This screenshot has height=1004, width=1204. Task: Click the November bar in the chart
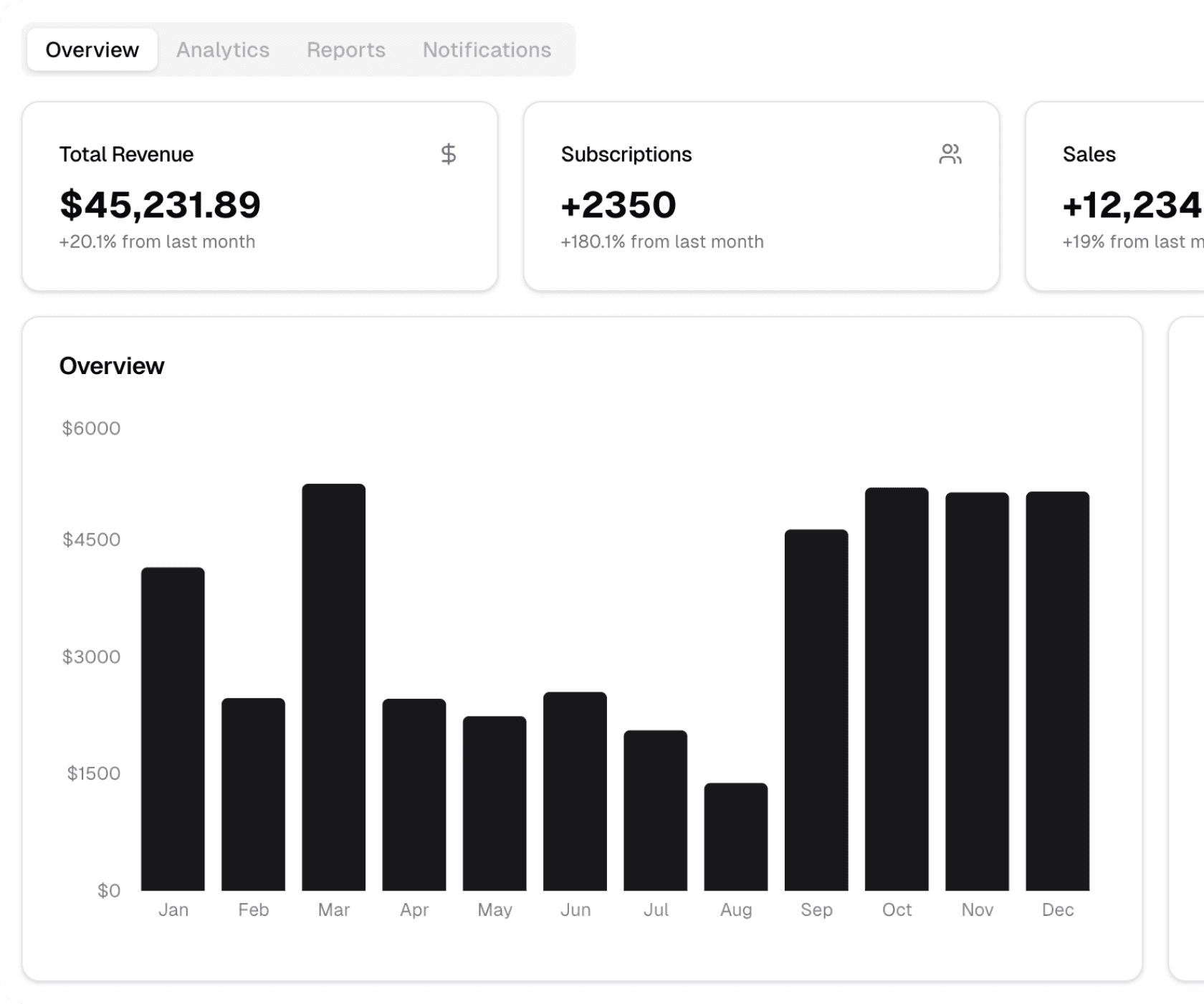(x=978, y=692)
